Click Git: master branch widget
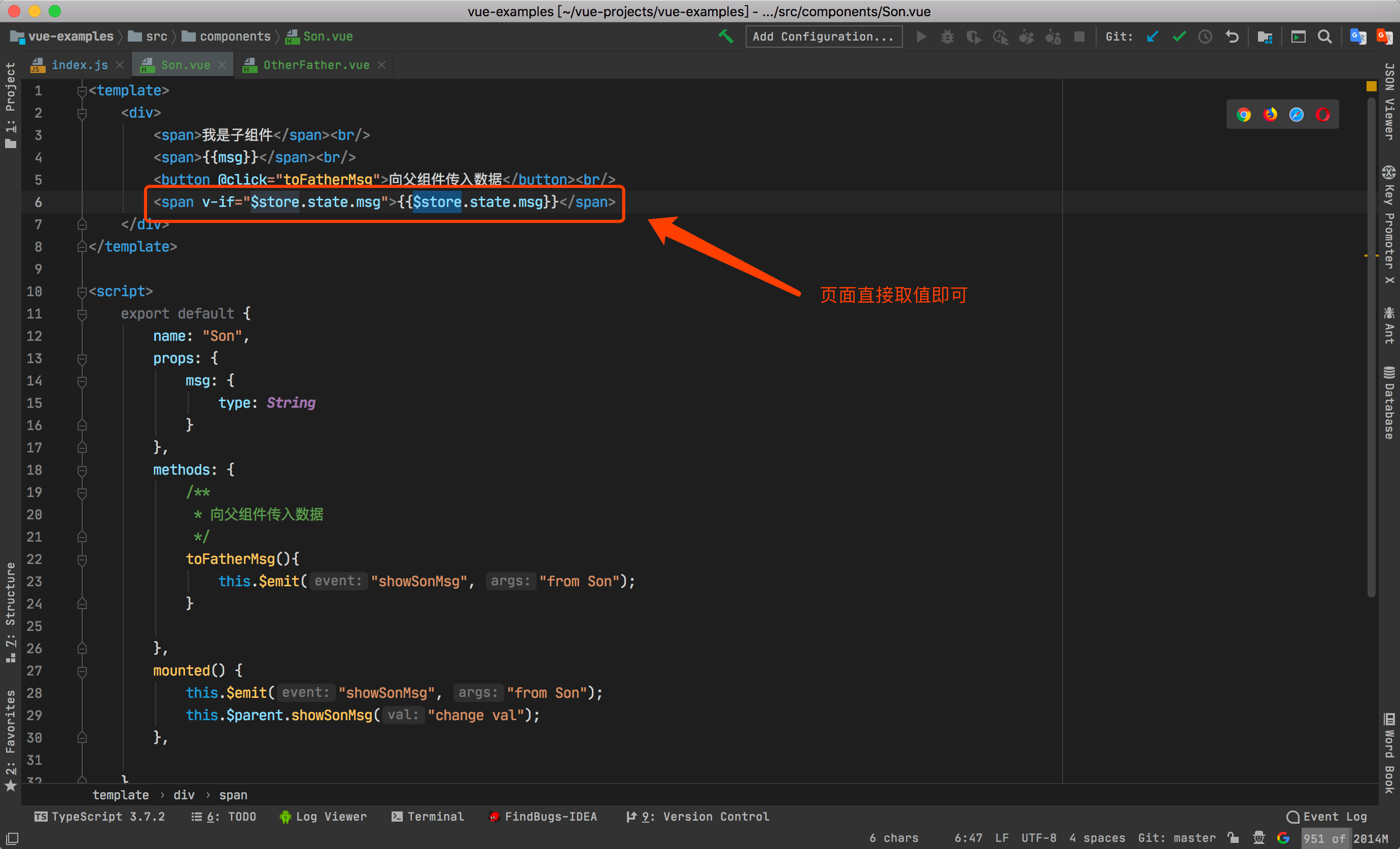The height and width of the screenshot is (849, 1400). (1177, 838)
